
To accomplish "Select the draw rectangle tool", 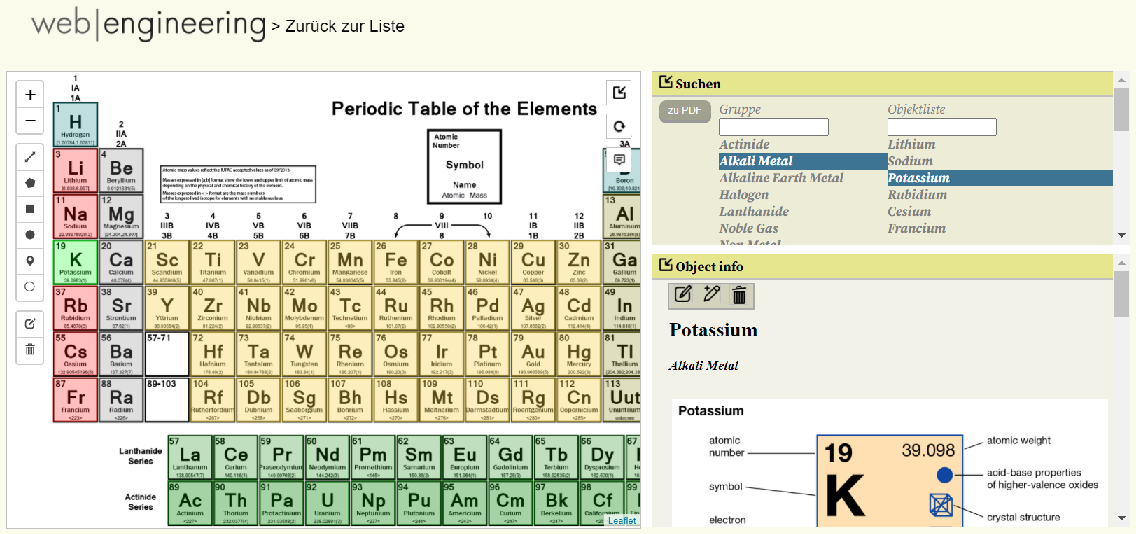I will coord(30,209).
